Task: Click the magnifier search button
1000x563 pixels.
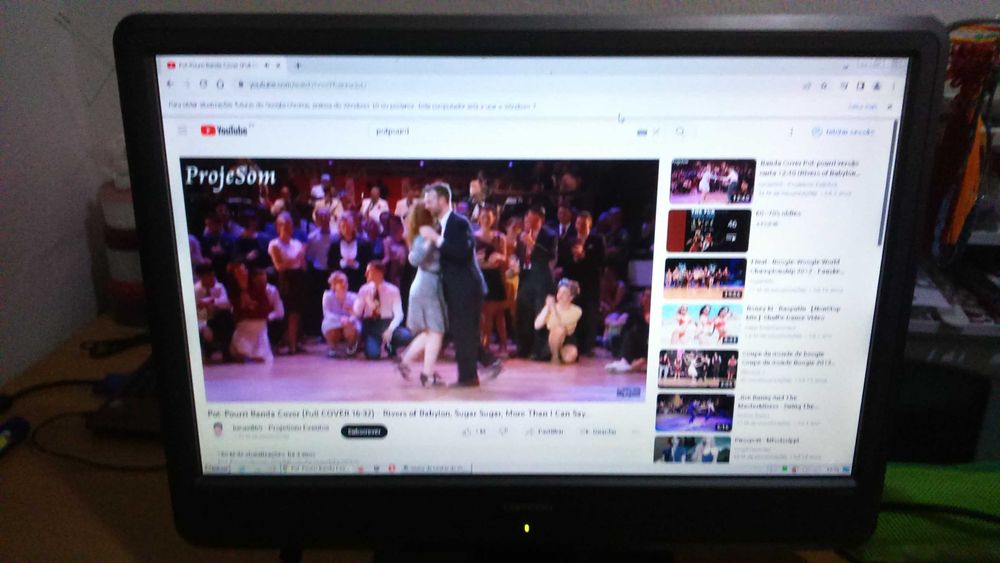Action: point(680,131)
